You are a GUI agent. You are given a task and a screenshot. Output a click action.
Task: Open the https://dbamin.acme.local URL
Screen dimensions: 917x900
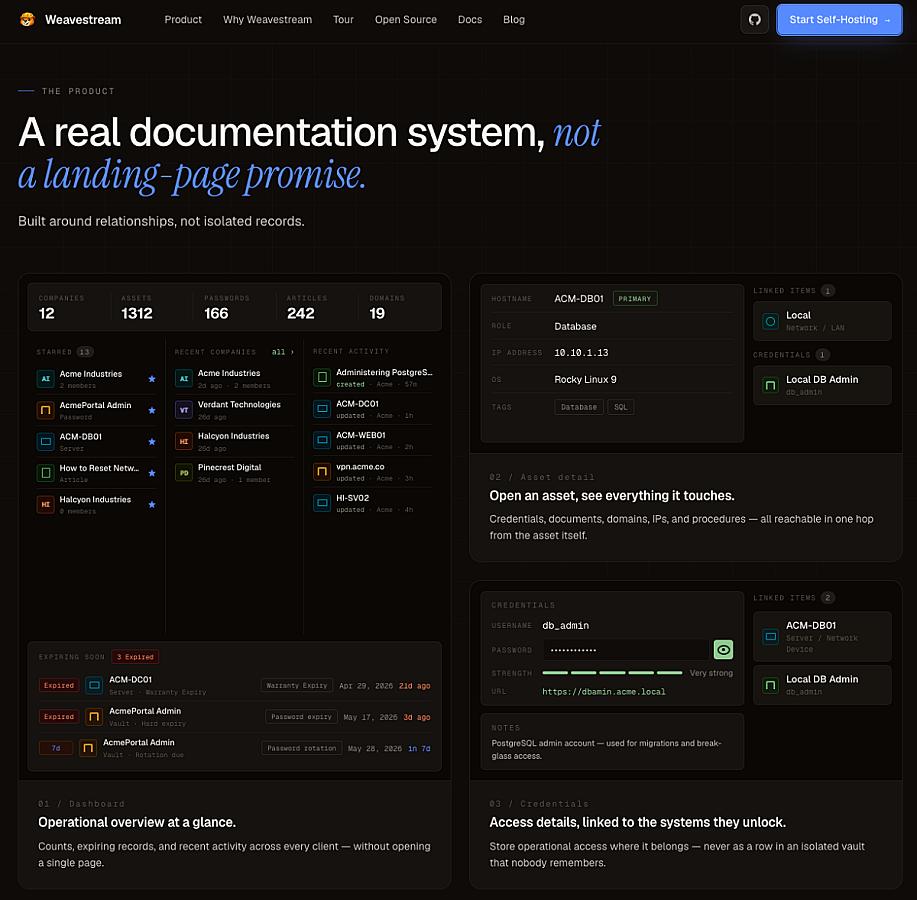(604, 692)
